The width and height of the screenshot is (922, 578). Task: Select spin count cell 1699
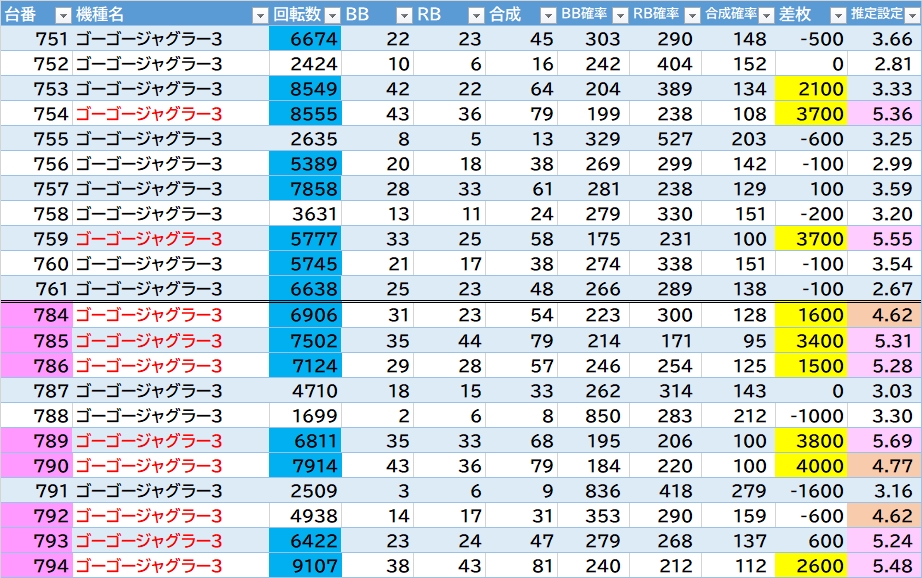pyautogui.click(x=305, y=416)
